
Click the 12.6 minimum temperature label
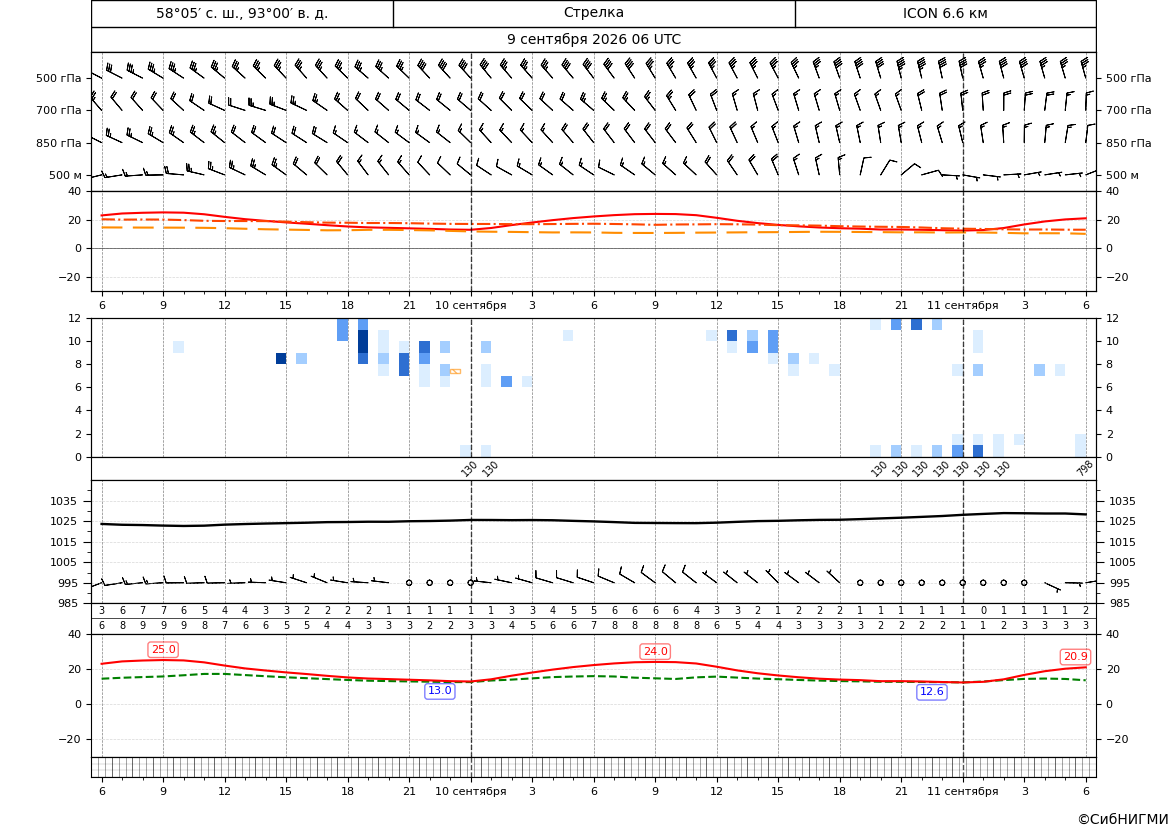click(x=931, y=691)
